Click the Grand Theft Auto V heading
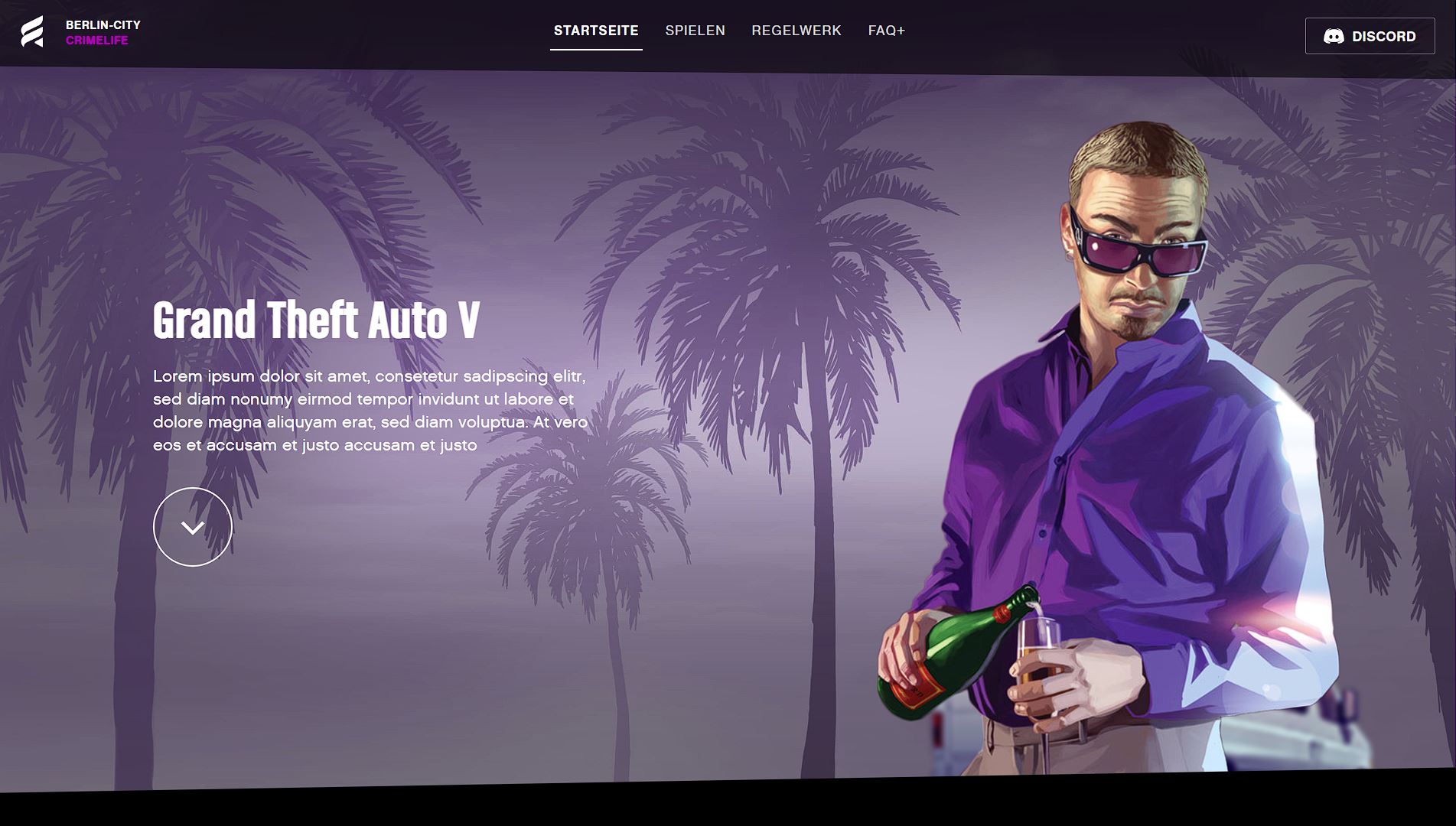 316,320
